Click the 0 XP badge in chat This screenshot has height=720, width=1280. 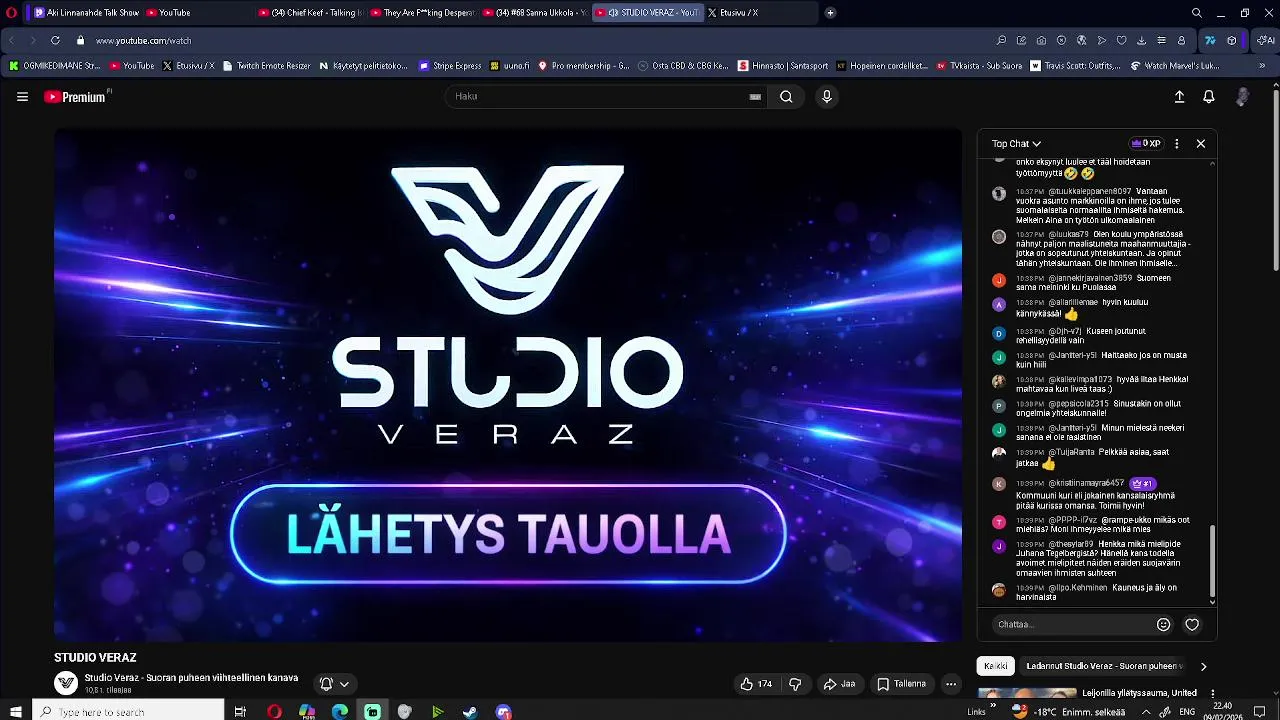[x=1146, y=144]
